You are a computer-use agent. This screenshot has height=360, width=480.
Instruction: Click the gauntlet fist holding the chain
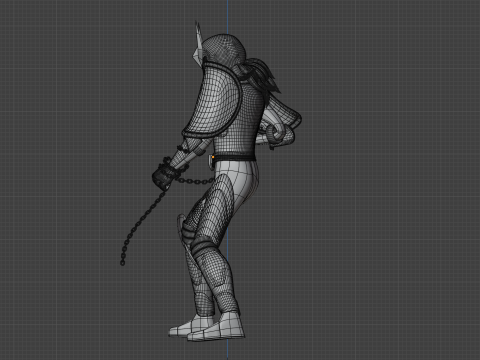162,178
